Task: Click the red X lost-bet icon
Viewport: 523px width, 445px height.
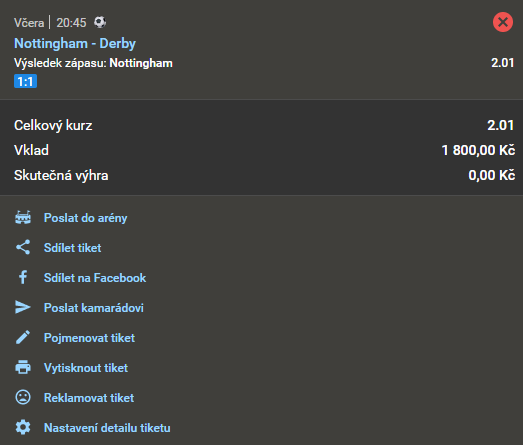Action: [x=503, y=22]
